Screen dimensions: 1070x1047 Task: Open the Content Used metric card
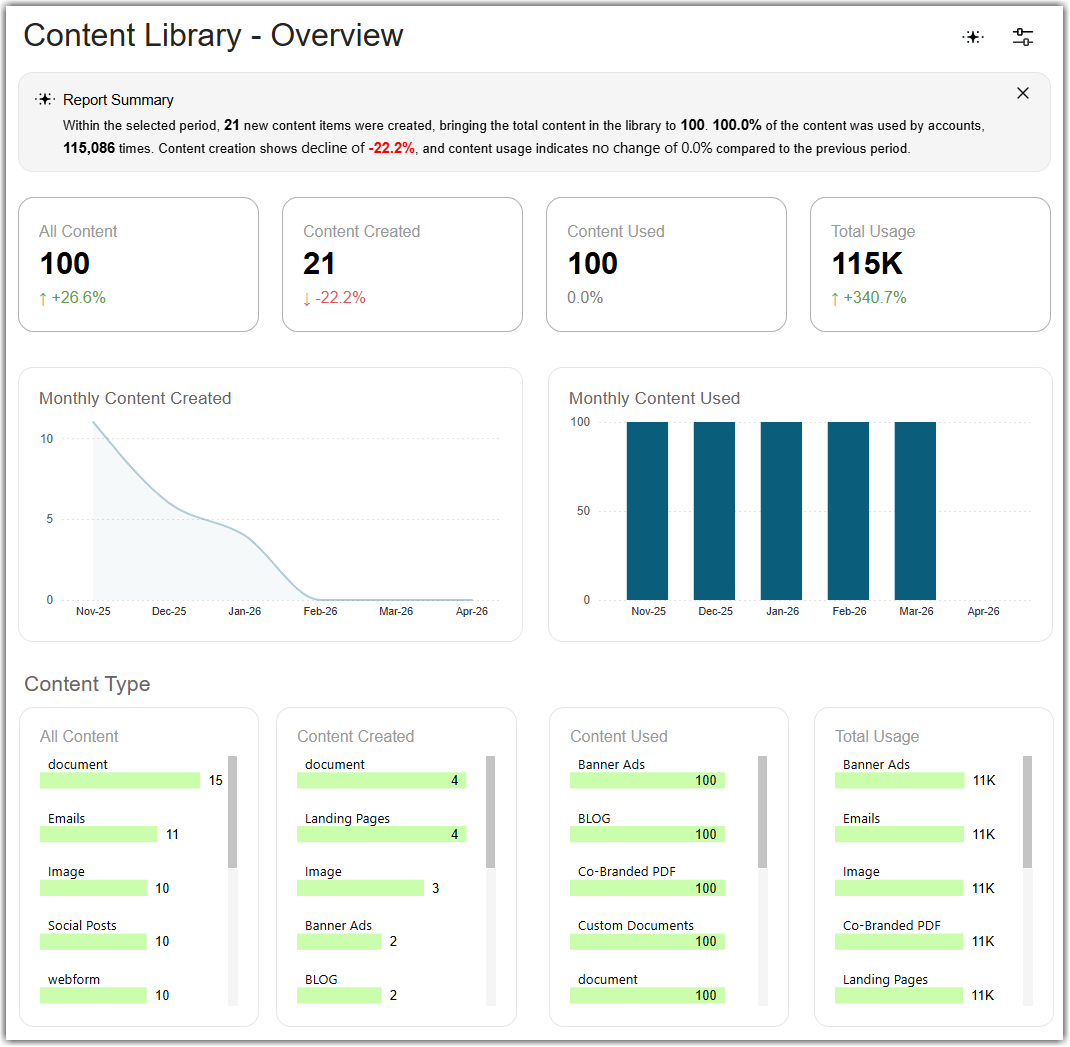(x=666, y=265)
